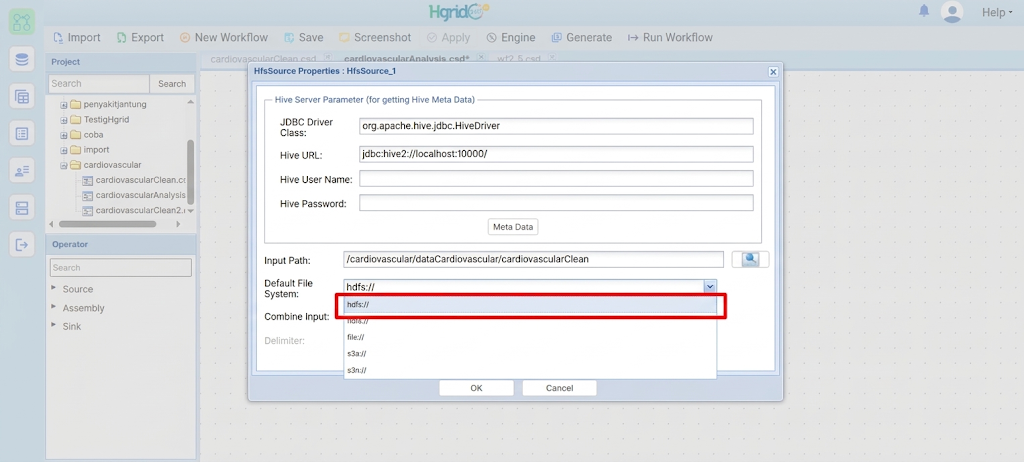The image size is (1024, 462).
Task: Expand the penyakitjantung folder
Action: 64,105
